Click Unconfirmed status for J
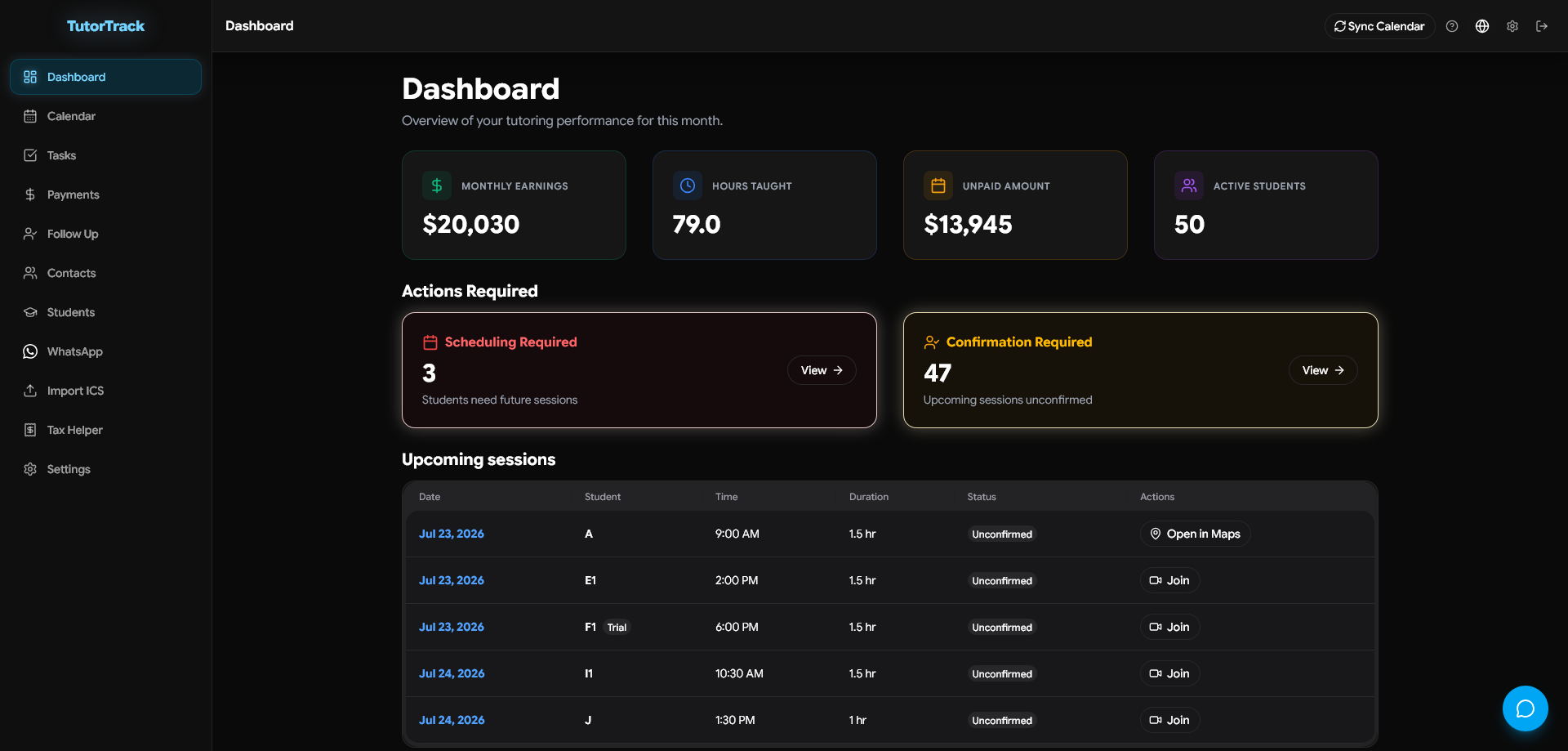 point(1002,721)
